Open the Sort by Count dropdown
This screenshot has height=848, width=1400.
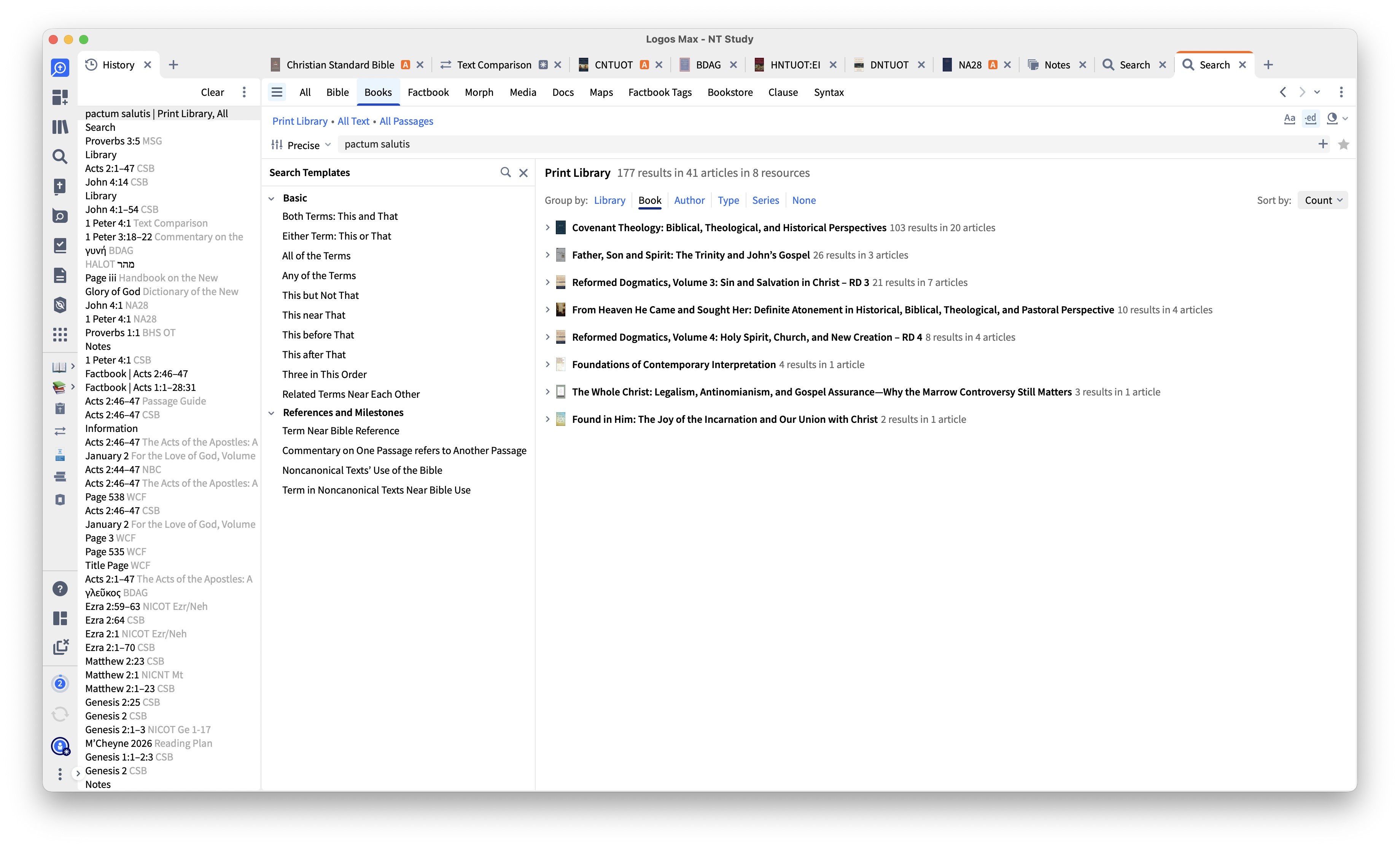pyautogui.click(x=1323, y=200)
